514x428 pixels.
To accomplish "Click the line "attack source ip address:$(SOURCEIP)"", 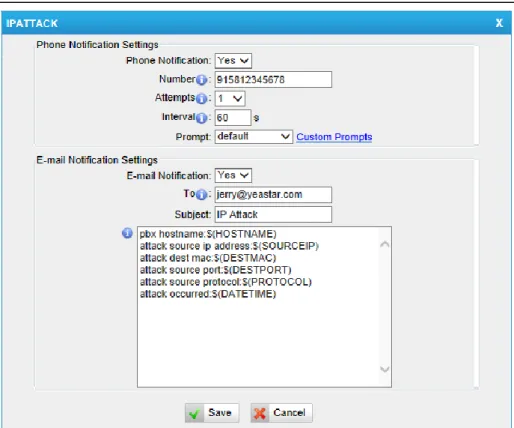I will 229,246.
